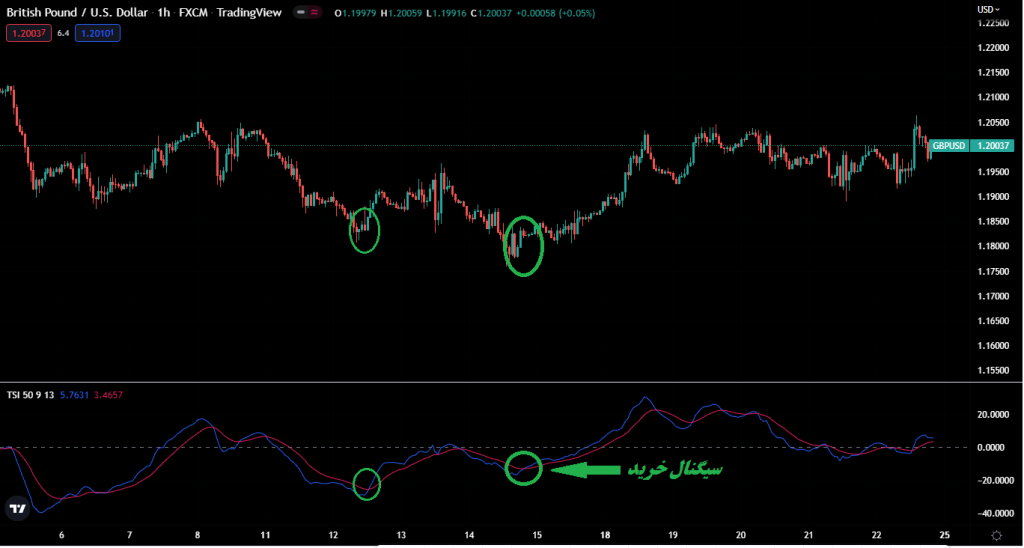Image resolution: width=1024 pixels, height=548 pixels.
Task: Click the small green ellipse on price candles near 12
Action: coord(365,230)
